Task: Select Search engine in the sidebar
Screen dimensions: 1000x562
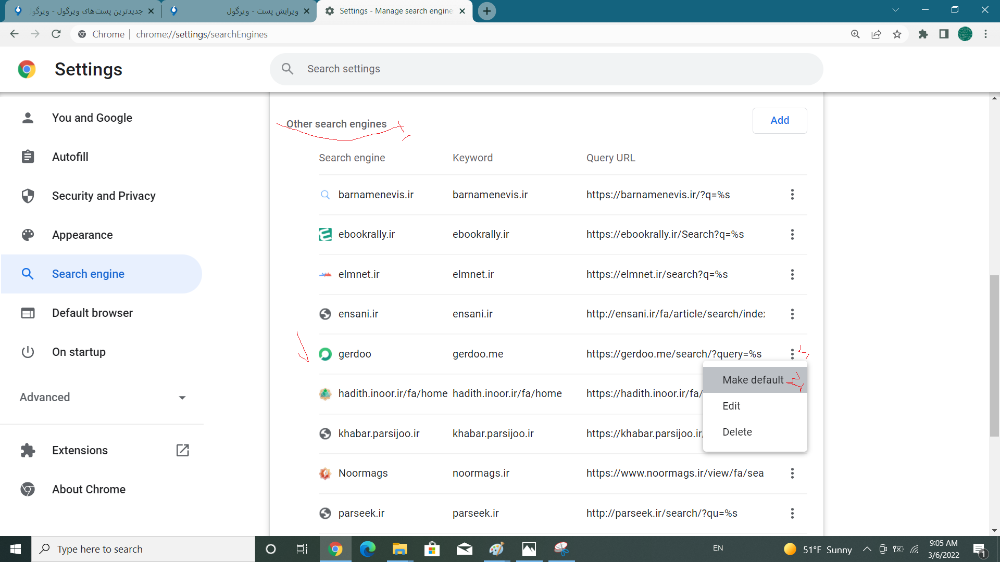Action: 102,274
